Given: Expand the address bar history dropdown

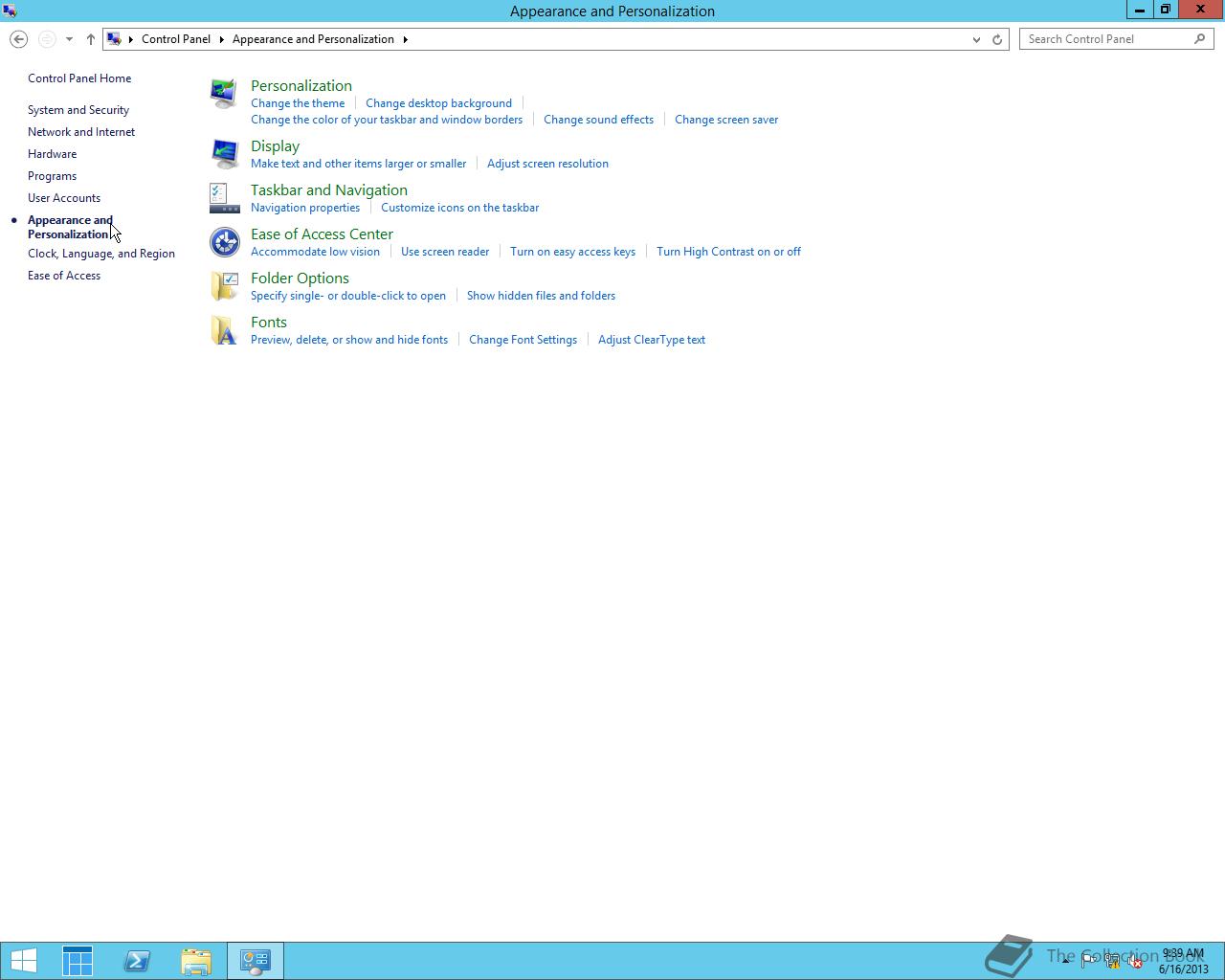Looking at the screenshot, I should [x=976, y=39].
